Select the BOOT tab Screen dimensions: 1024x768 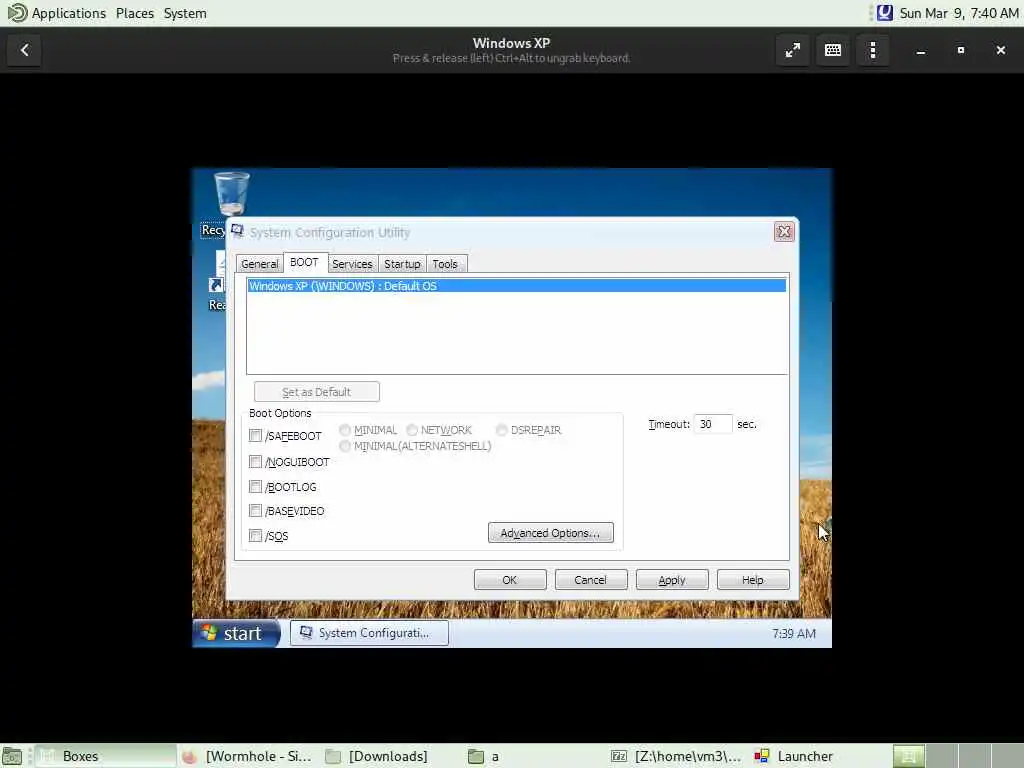point(304,262)
